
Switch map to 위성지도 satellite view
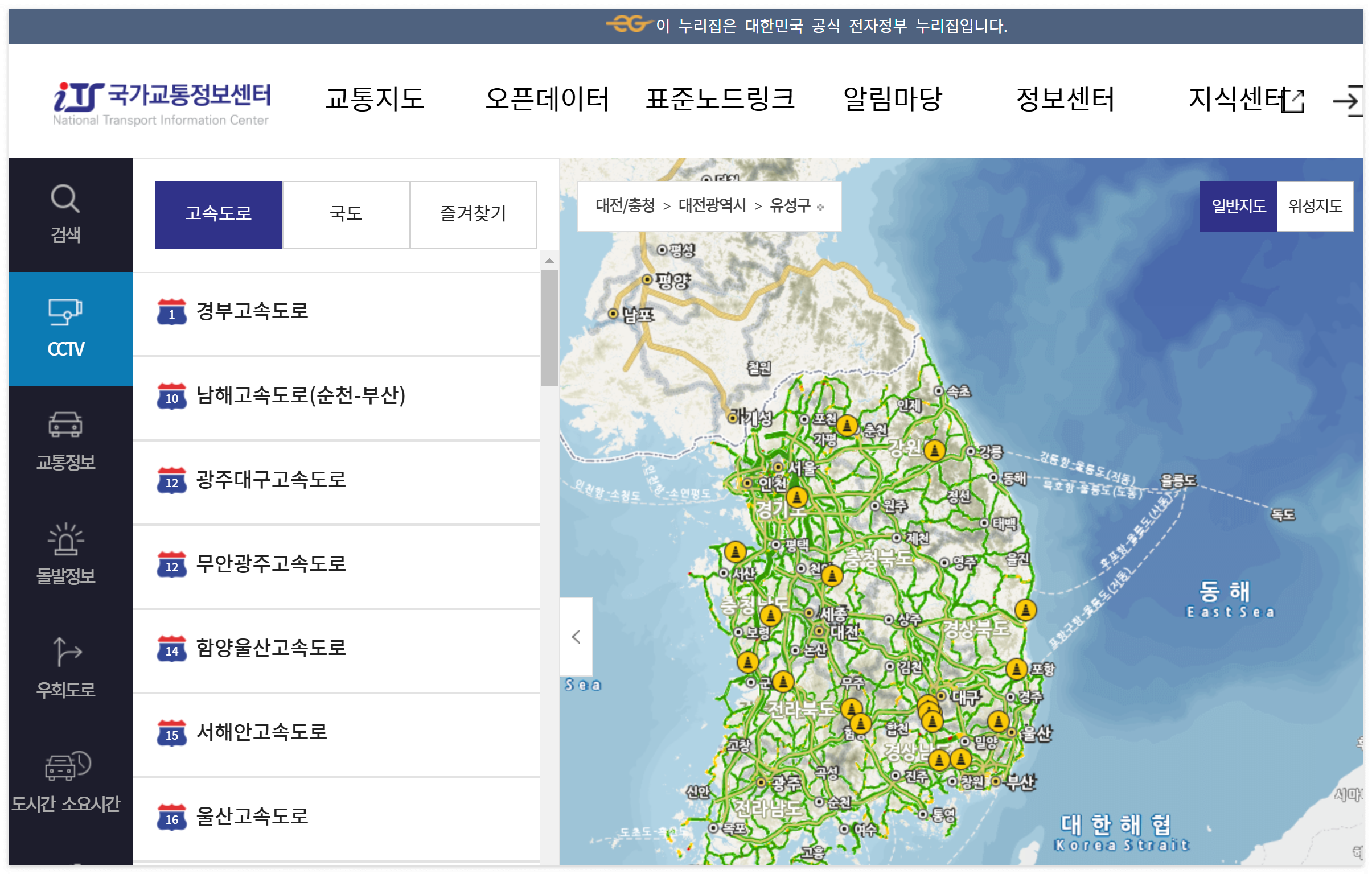[x=1315, y=207]
